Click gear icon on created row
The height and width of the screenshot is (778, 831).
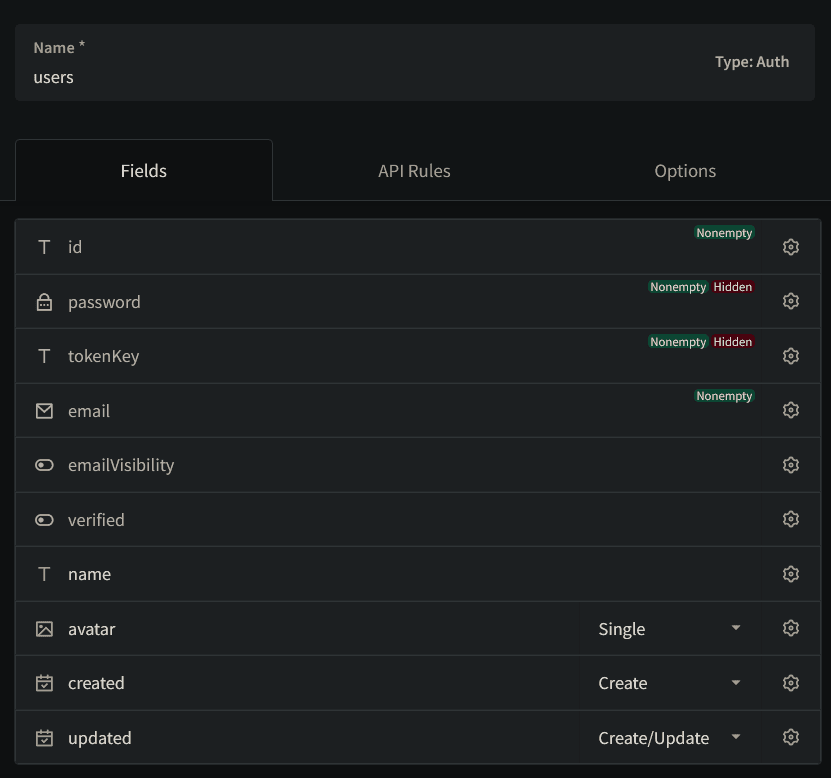click(x=790, y=683)
